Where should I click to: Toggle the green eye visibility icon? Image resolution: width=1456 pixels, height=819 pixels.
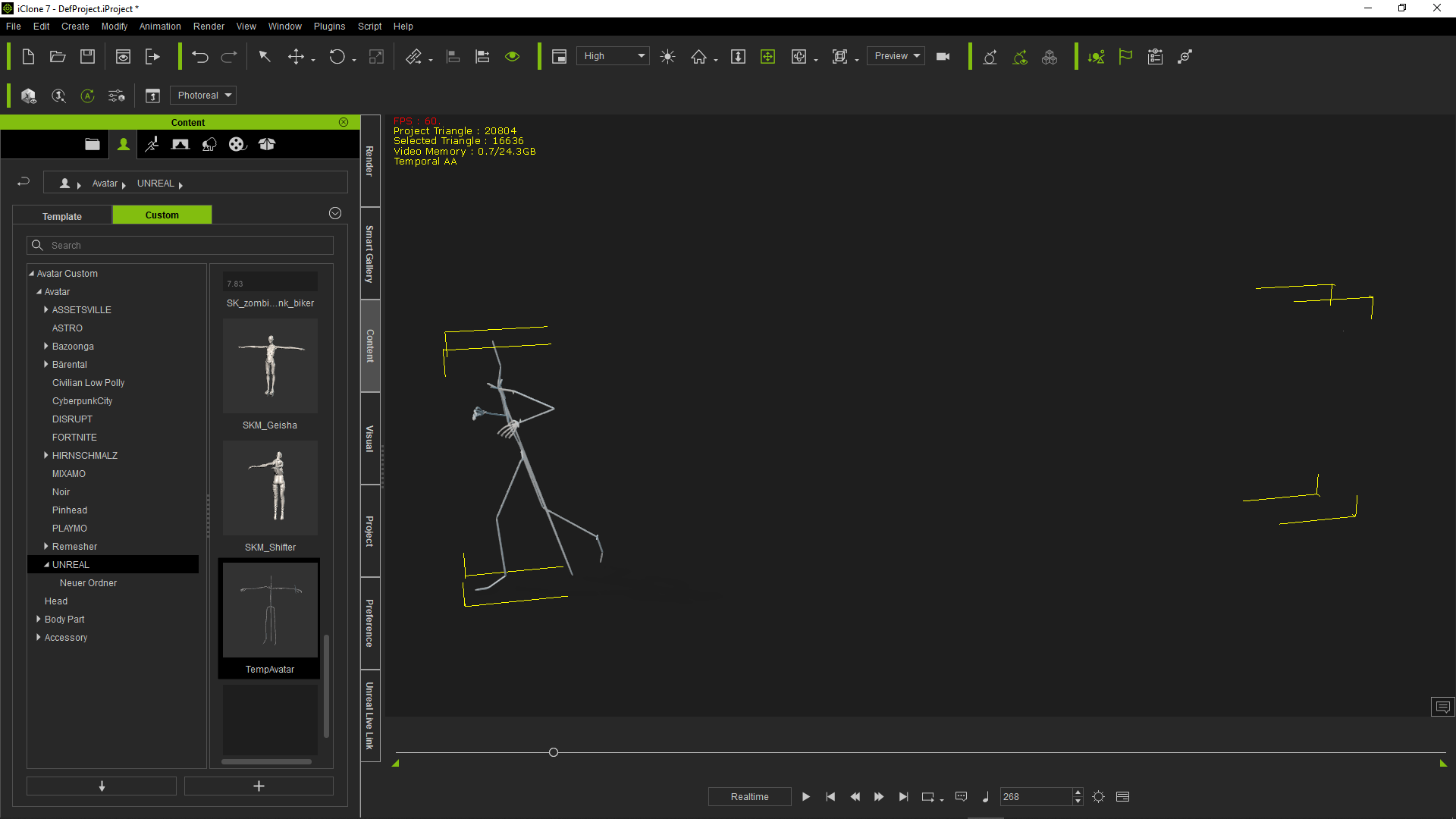[513, 57]
